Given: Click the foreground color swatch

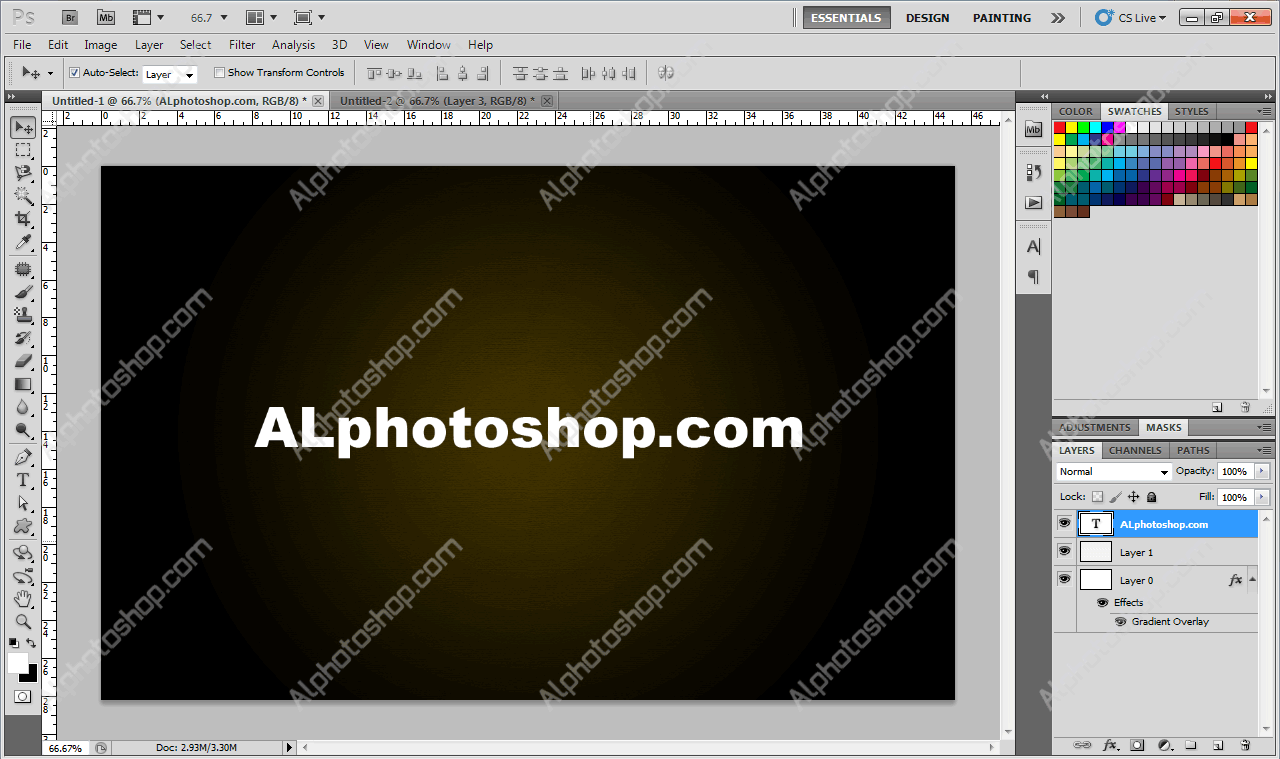Looking at the screenshot, I should point(18,663).
